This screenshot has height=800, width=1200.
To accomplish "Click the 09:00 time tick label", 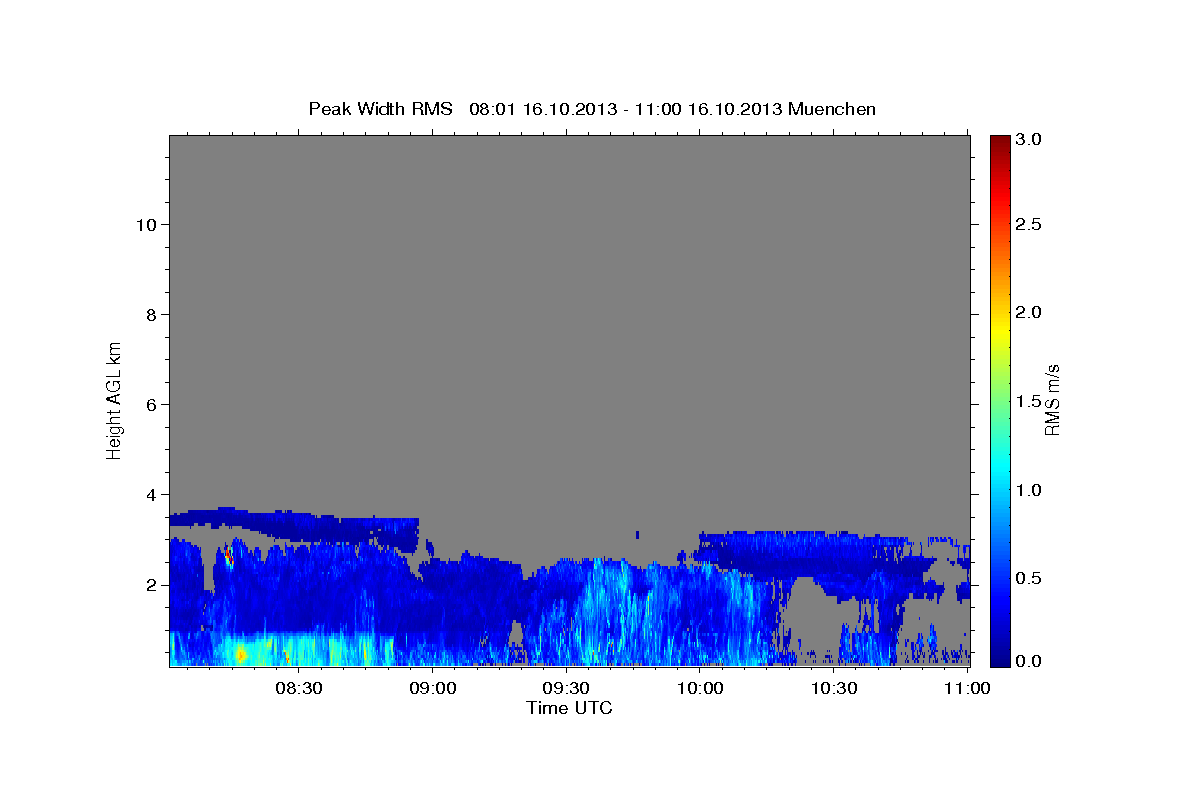I will click(433, 689).
